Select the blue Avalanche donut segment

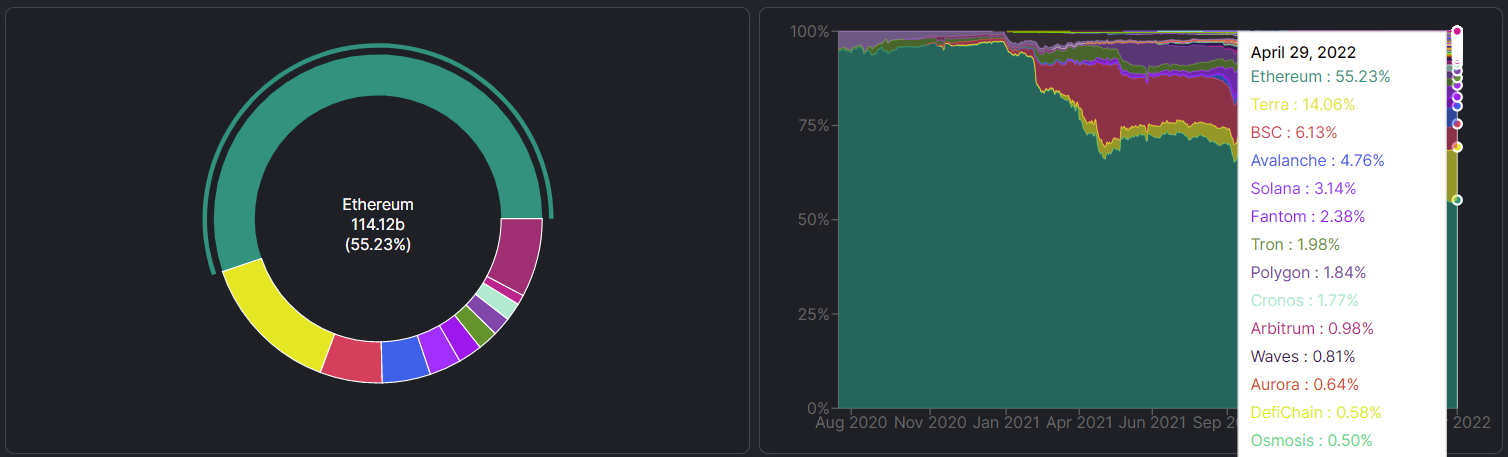pyautogui.click(x=405, y=360)
